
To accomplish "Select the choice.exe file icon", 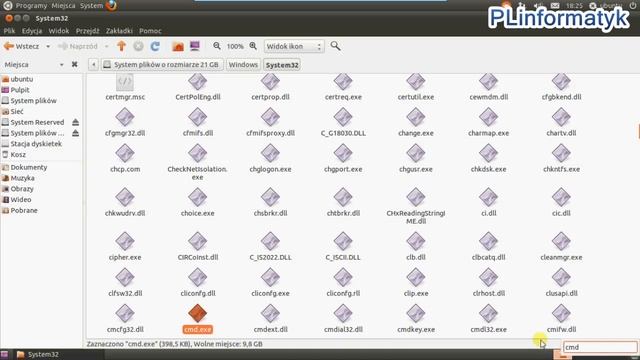I will point(198,198).
